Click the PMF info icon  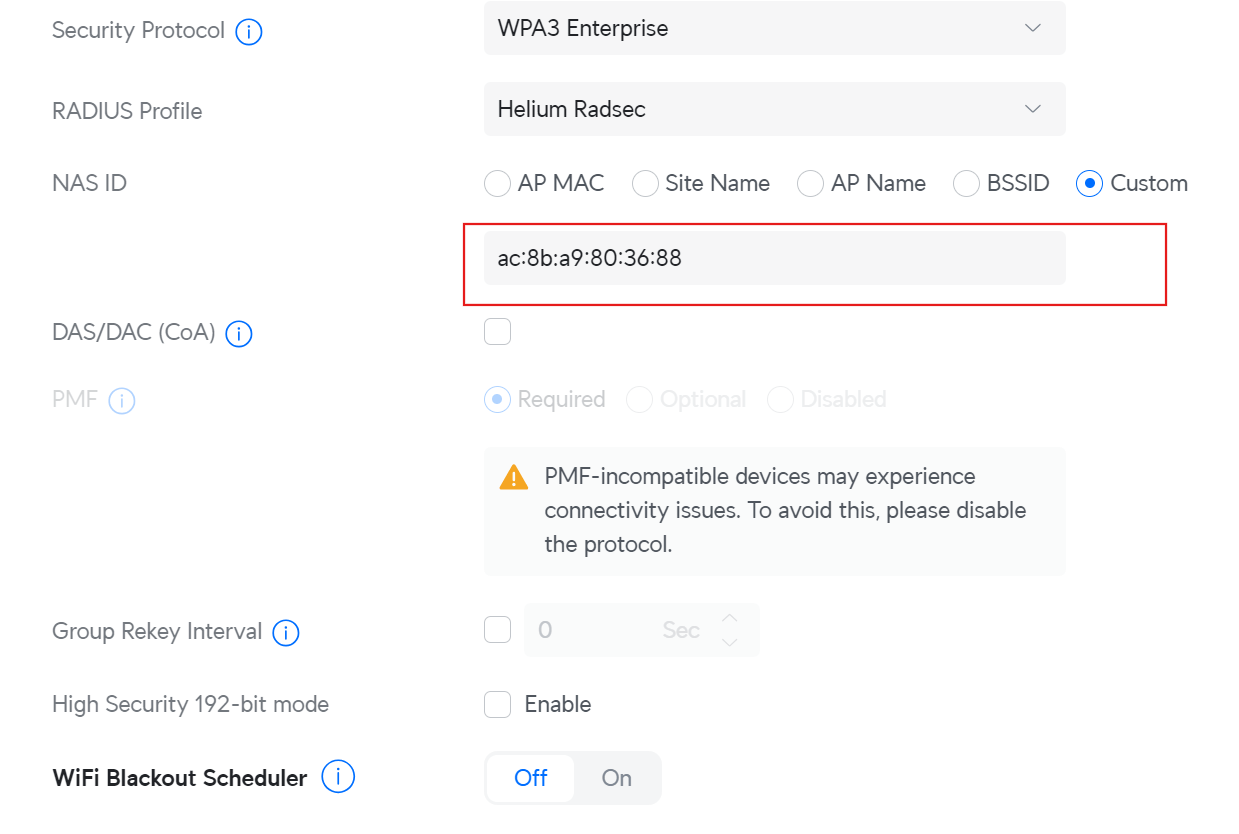tap(121, 401)
